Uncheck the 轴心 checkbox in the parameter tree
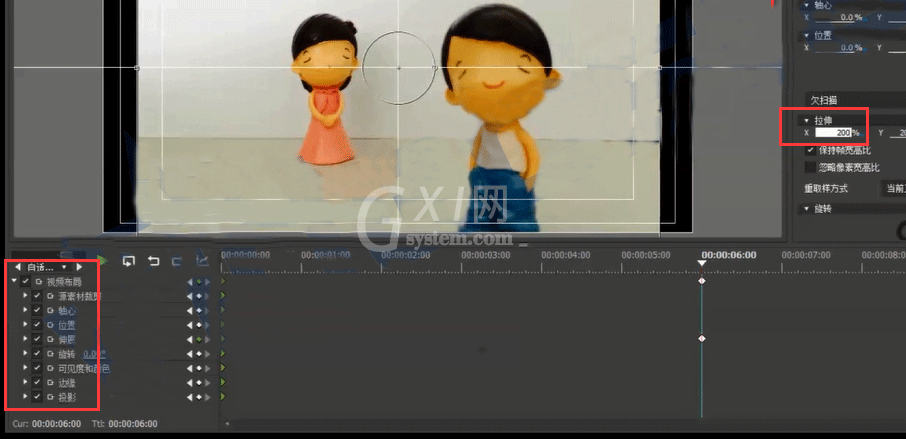 coord(37,310)
